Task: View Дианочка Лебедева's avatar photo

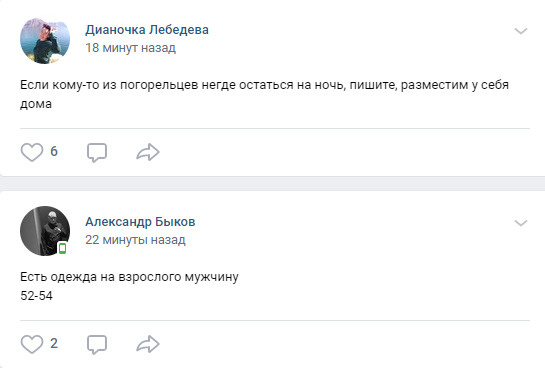Action: point(45,41)
